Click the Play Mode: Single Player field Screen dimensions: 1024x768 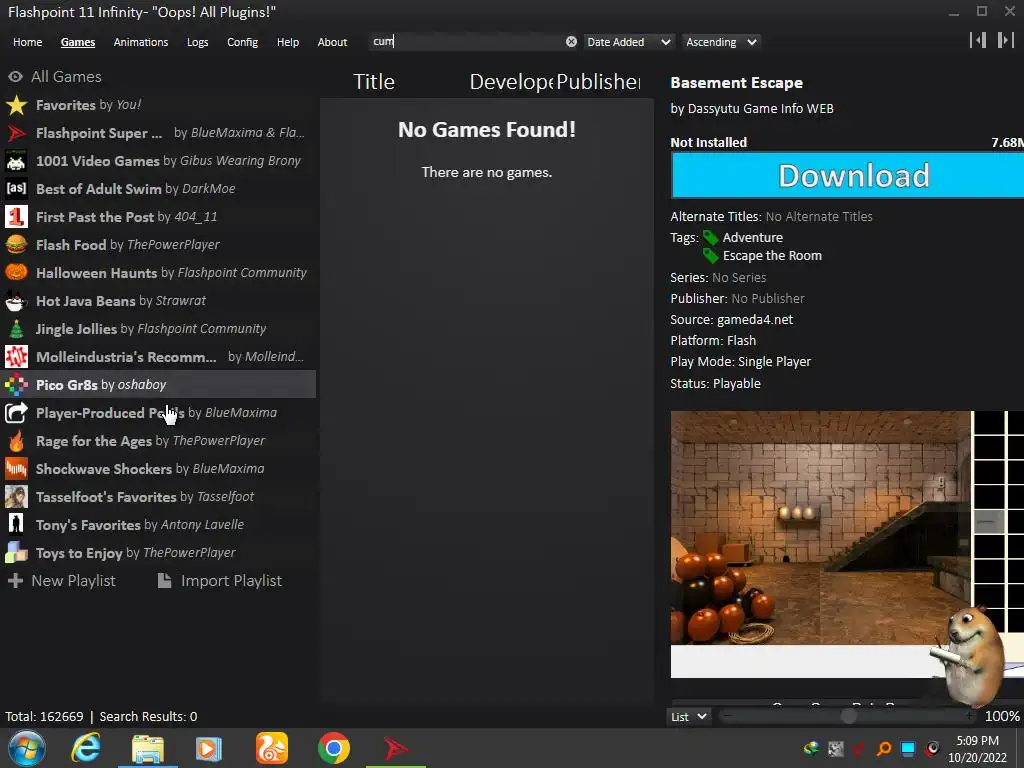[740, 362]
